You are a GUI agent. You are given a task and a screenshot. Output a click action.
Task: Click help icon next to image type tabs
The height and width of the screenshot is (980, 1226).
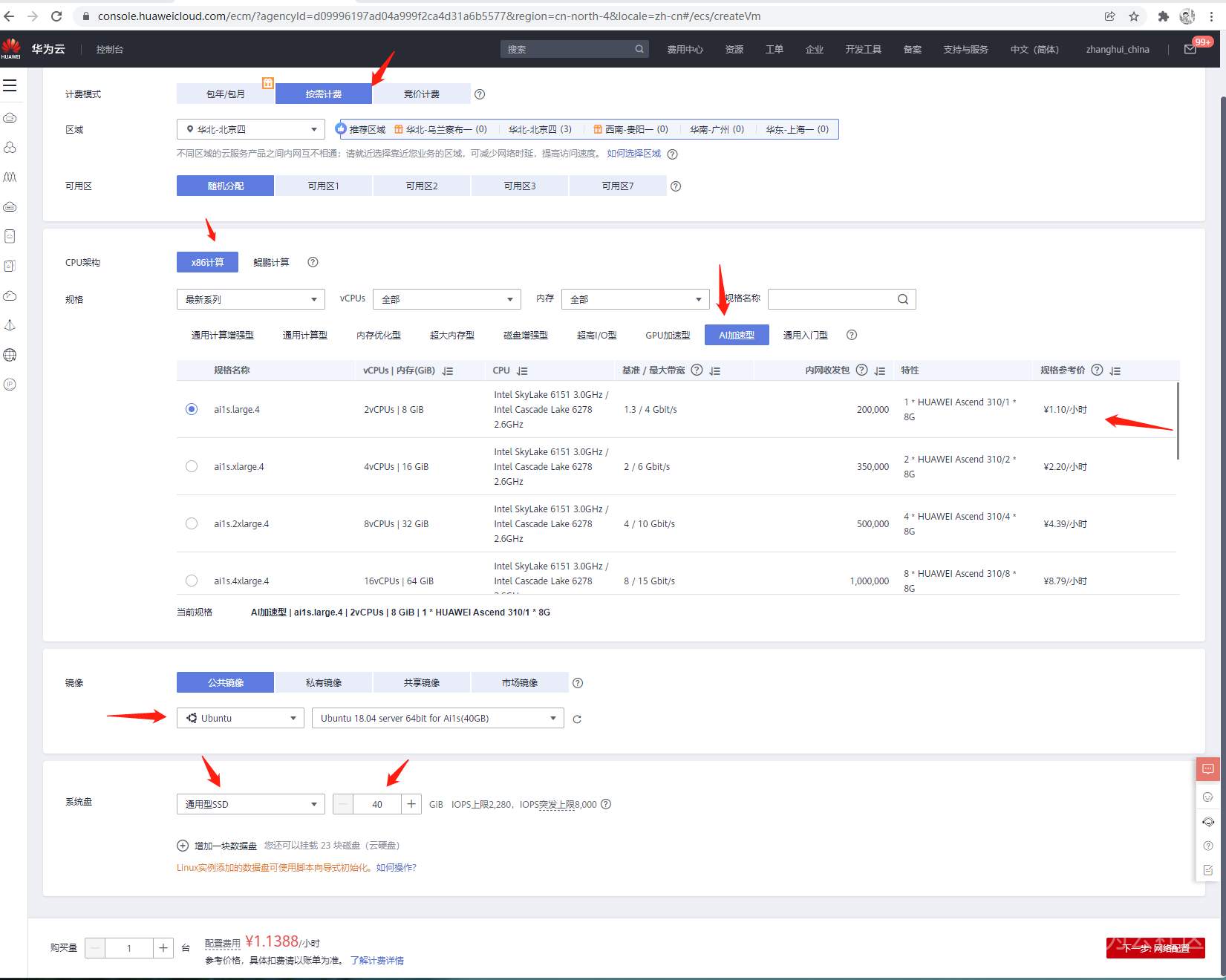(578, 683)
